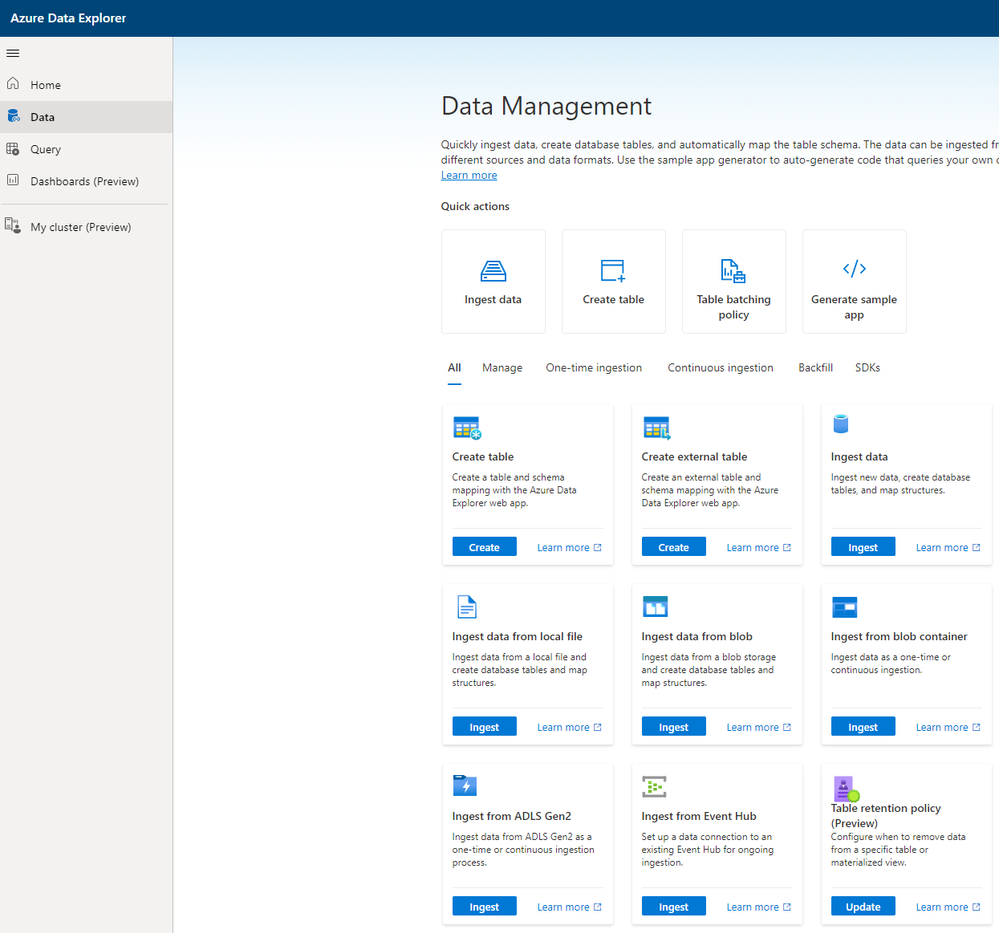Click the Table batching policy tile label
The height and width of the screenshot is (933, 999).
tap(733, 307)
